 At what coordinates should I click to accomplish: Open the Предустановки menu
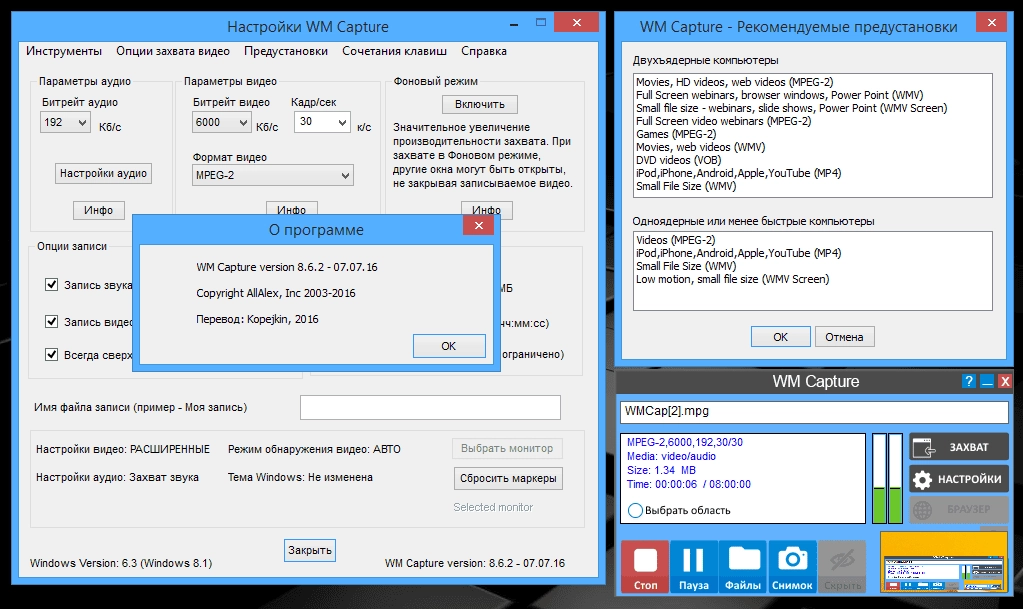(x=286, y=51)
